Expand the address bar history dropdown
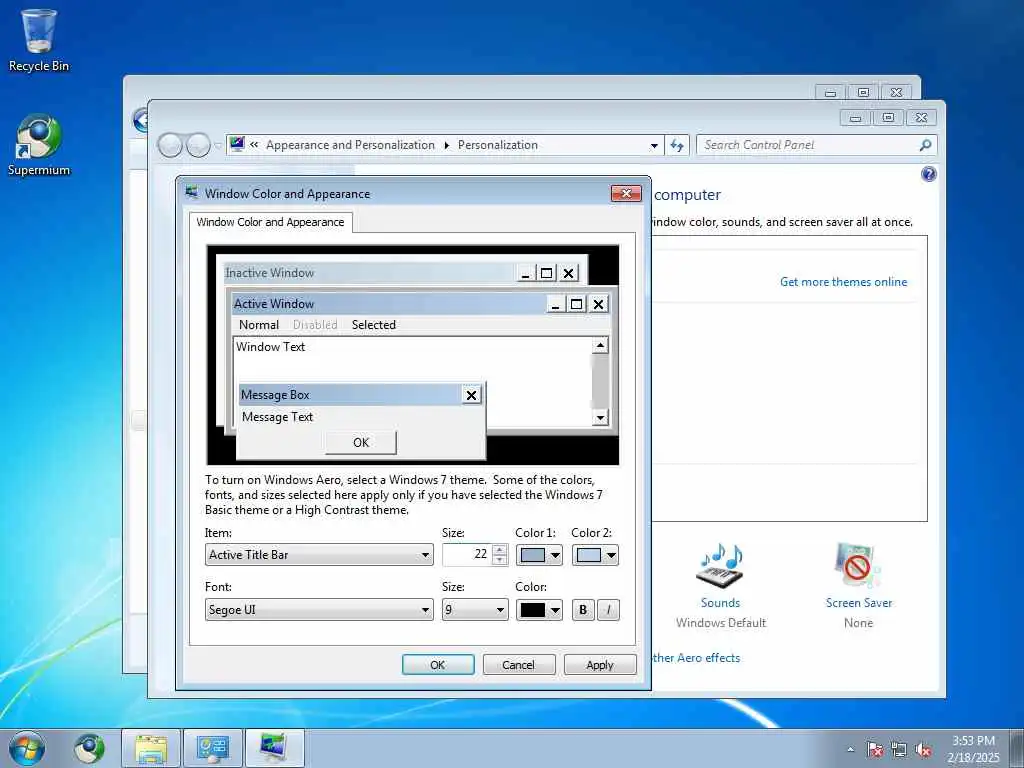The height and width of the screenshot is (768, 1024). pos(654,146)
